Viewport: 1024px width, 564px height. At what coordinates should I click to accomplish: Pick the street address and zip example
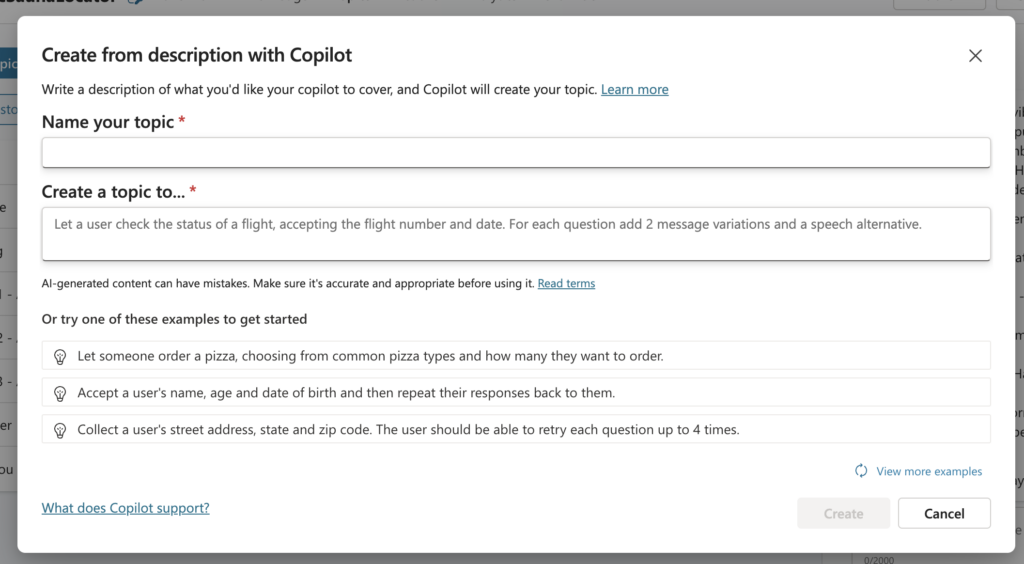coord(408,430)
